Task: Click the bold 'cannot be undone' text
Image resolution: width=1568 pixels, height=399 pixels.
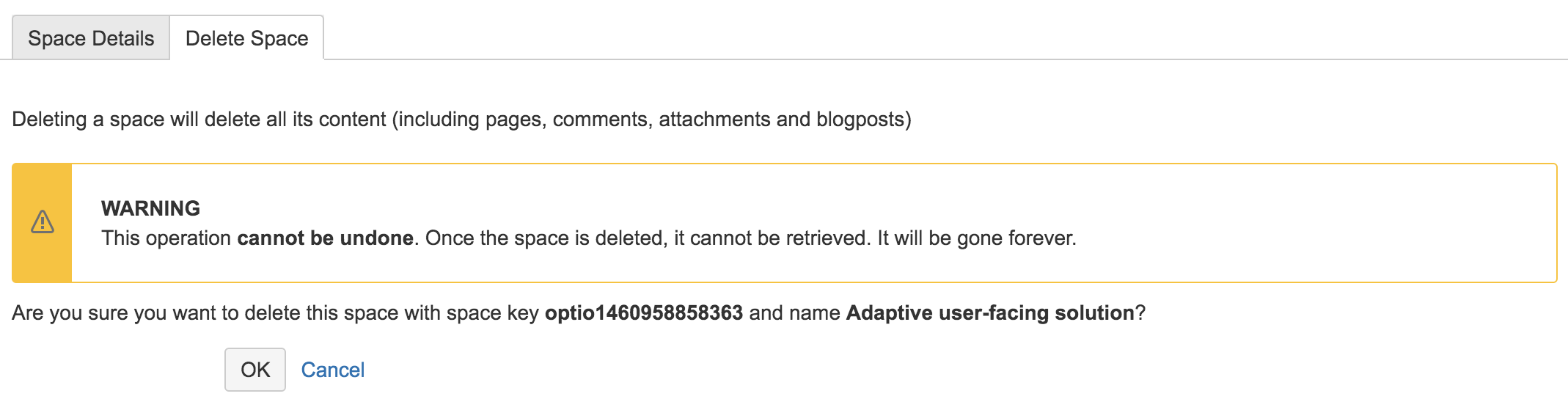Action: click(x=325, y=238)
